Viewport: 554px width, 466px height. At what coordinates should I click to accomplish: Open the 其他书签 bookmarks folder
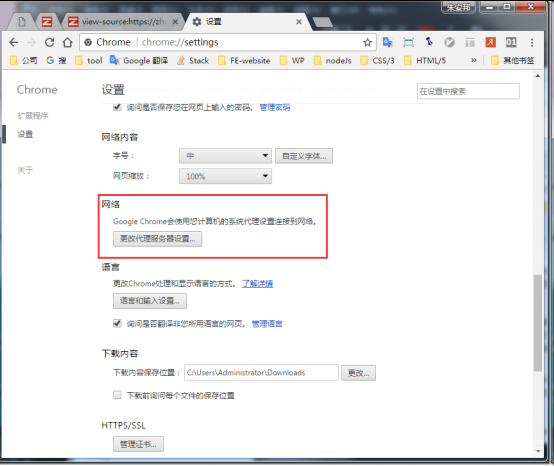coord(513,61)
